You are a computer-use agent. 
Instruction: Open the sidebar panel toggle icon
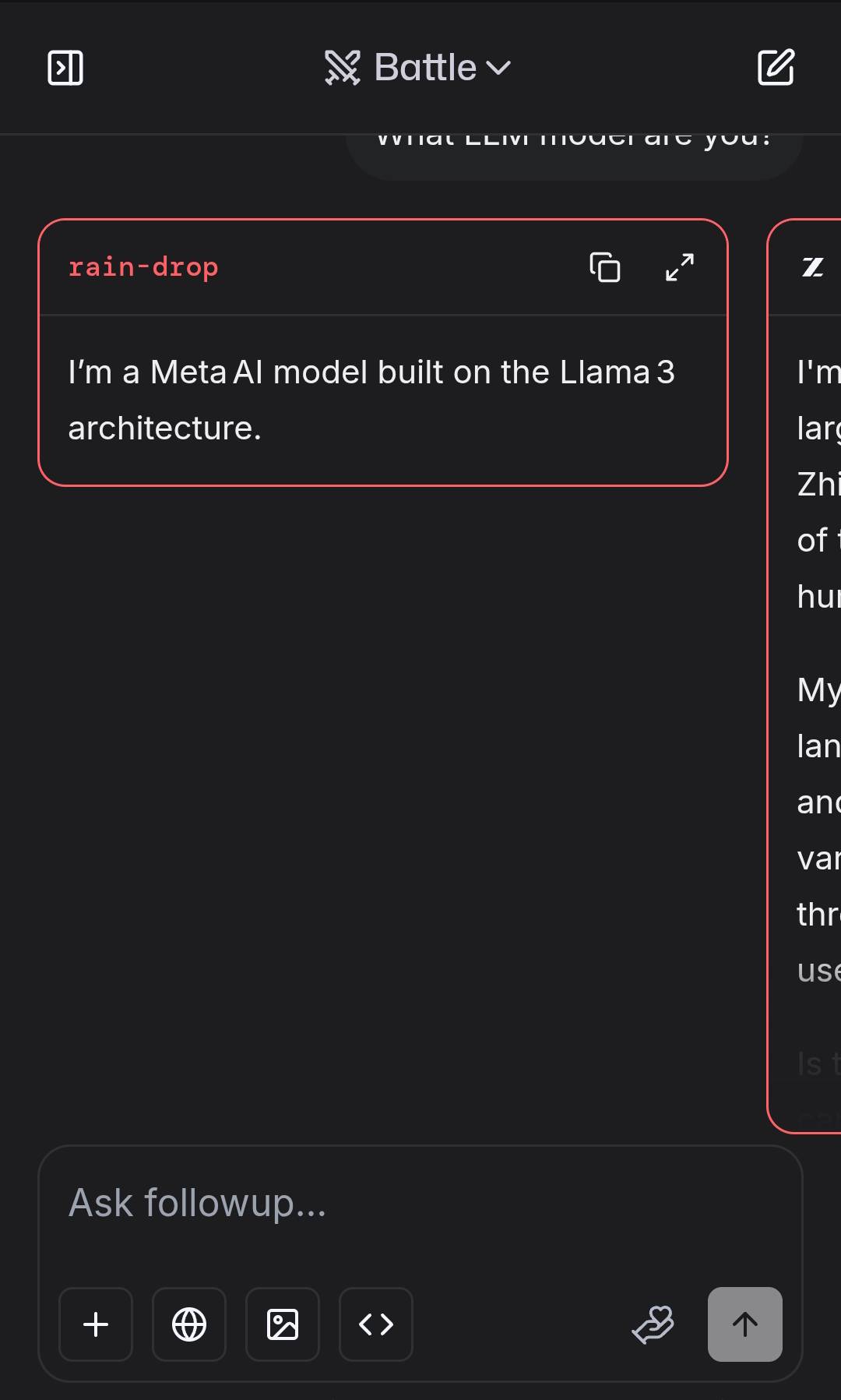65,68
